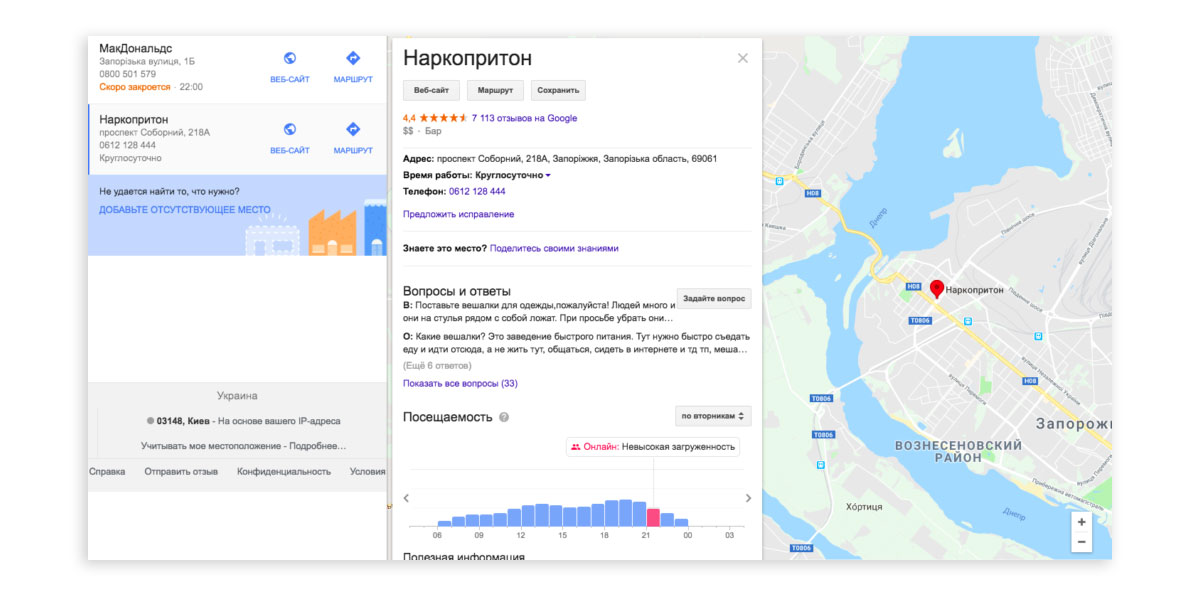
Task: Zoom out on the map
Action: point(1080,542)
